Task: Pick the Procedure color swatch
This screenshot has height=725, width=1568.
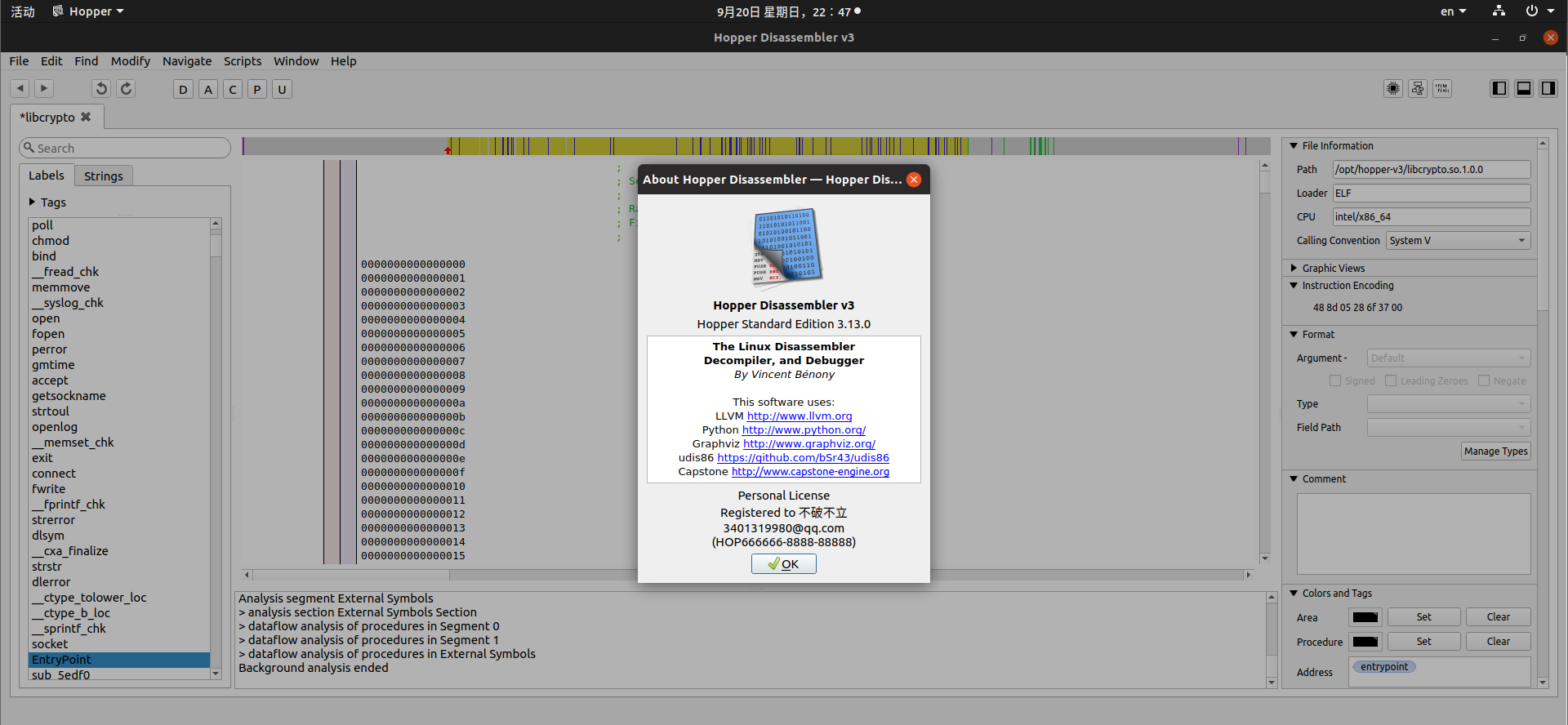Action: point(1365,642)
